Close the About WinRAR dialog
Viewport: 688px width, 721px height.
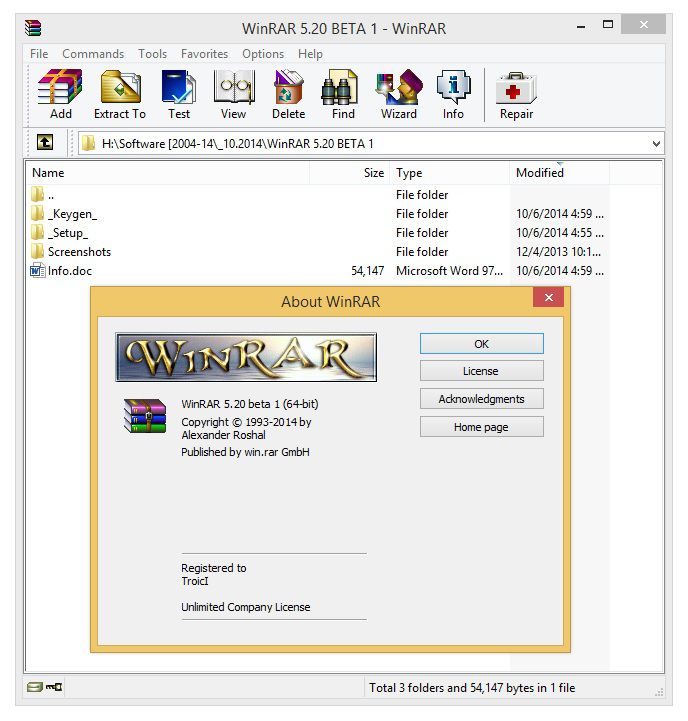coord(549,297)
